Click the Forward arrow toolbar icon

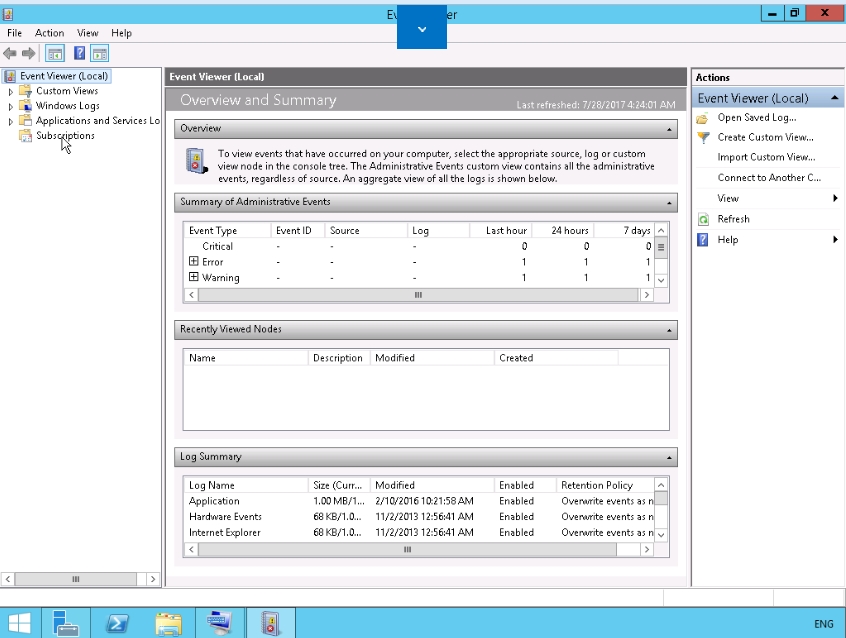pyautogui.click(x=29, y=53)
